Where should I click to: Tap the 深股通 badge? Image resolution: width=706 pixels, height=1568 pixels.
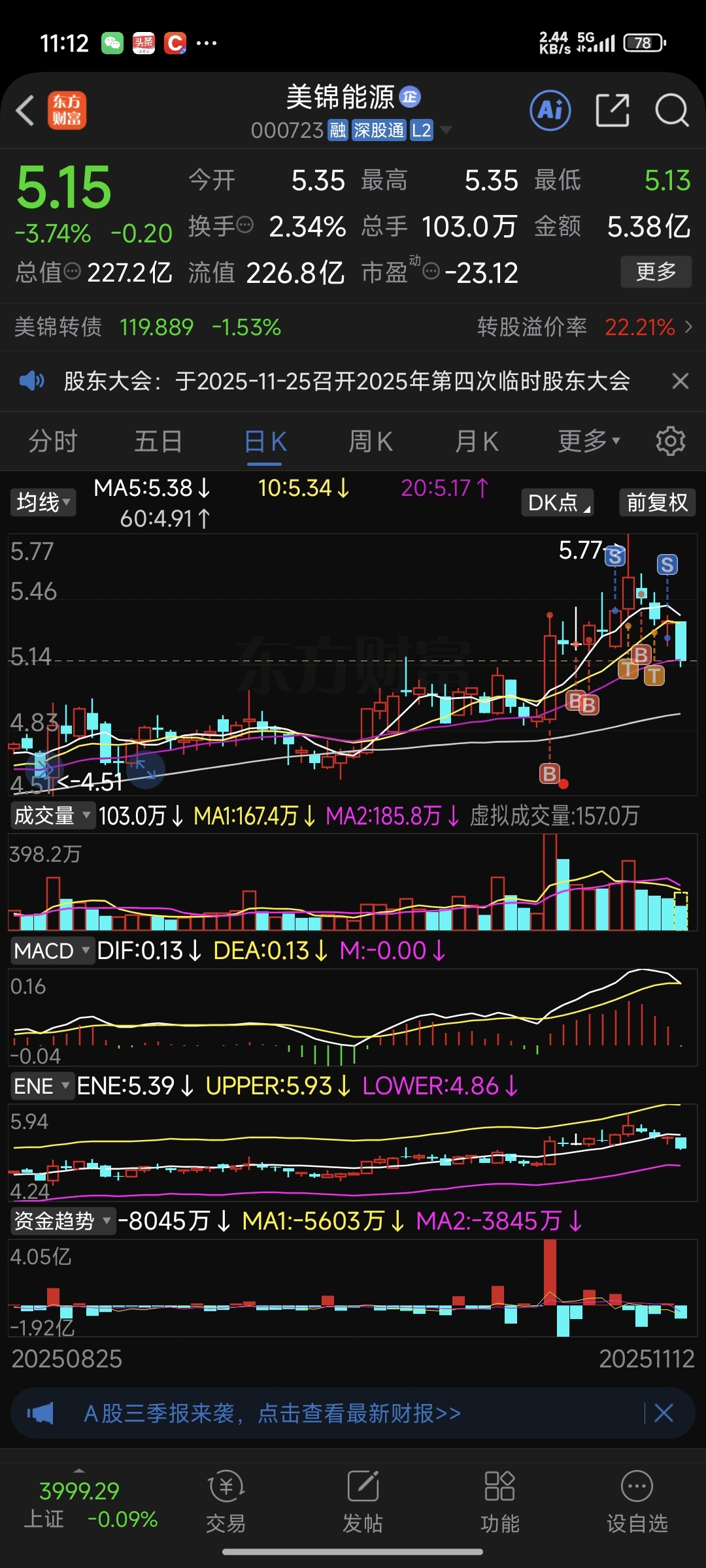pyautogui.click(x=379, y=131)
